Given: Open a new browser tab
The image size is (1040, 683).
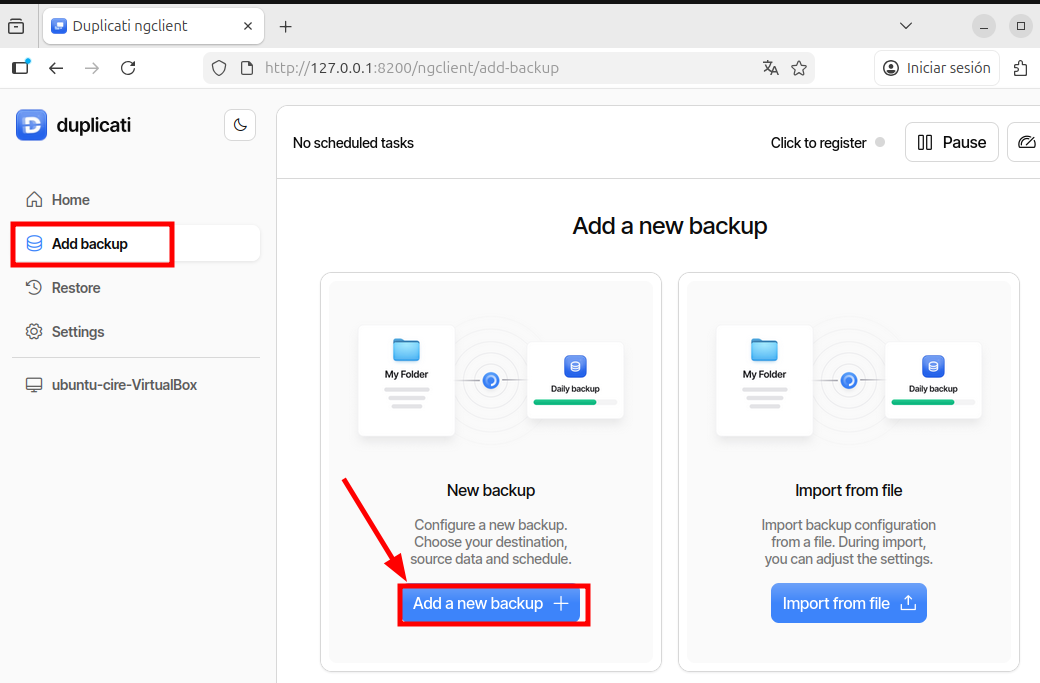Looking at the screenshot, I should [286, 26].
